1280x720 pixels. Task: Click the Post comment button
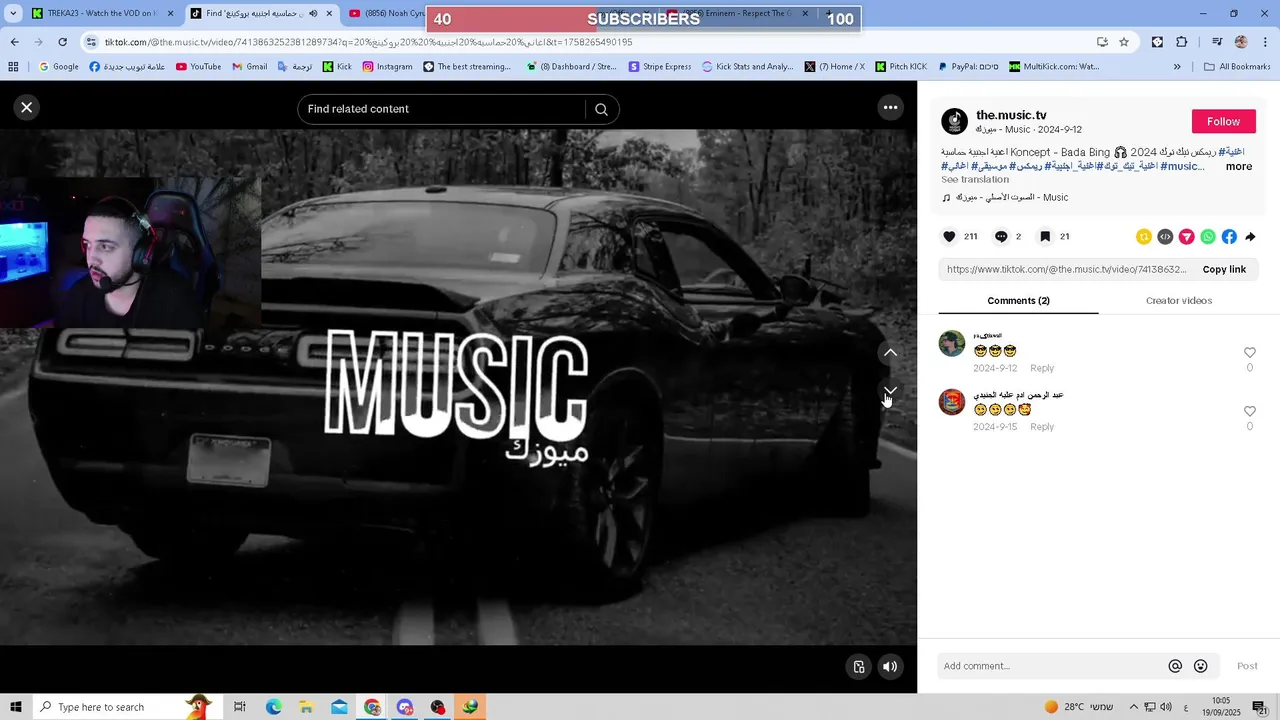(1247, 666)
